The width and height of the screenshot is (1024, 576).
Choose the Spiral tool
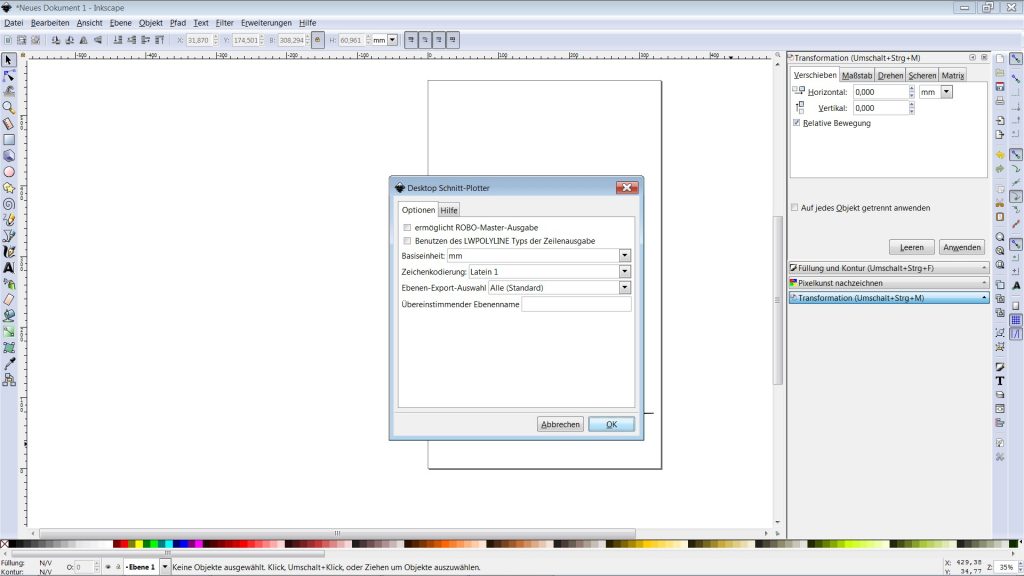[9, 203]
